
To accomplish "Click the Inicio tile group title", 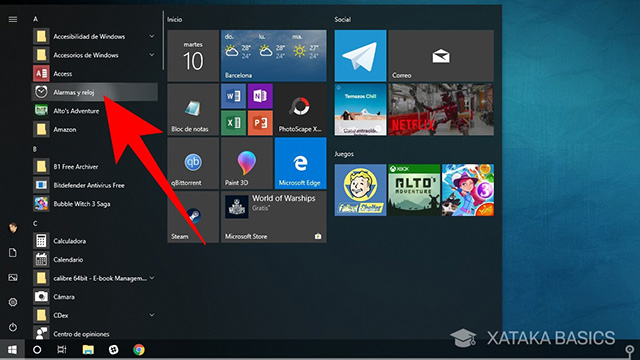I will (x=175, y=19).
